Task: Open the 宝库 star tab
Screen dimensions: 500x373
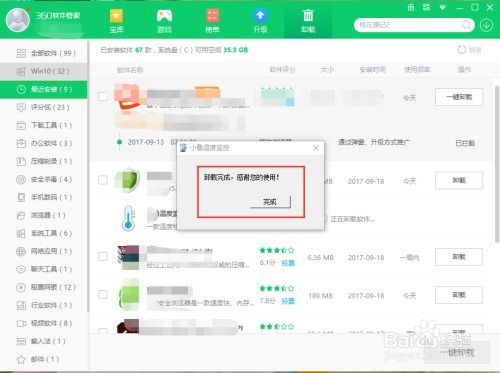Action: pyautogui.click(x=116, y=21)
